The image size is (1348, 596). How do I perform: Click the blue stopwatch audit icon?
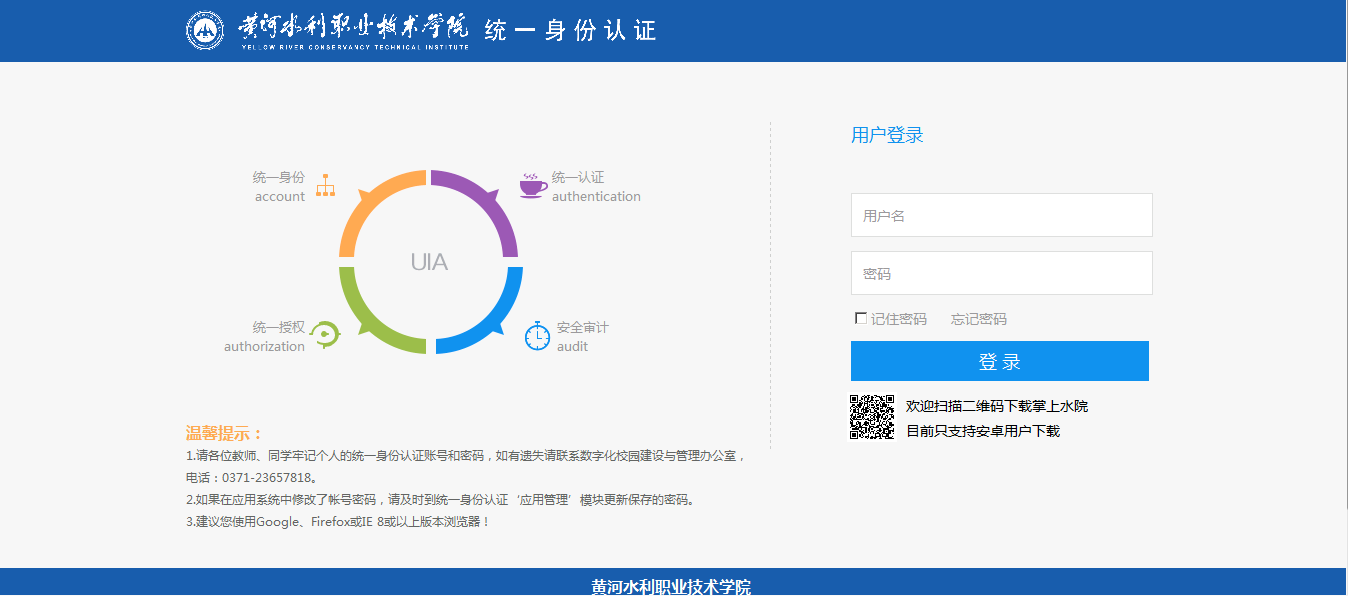click(537, 336)
